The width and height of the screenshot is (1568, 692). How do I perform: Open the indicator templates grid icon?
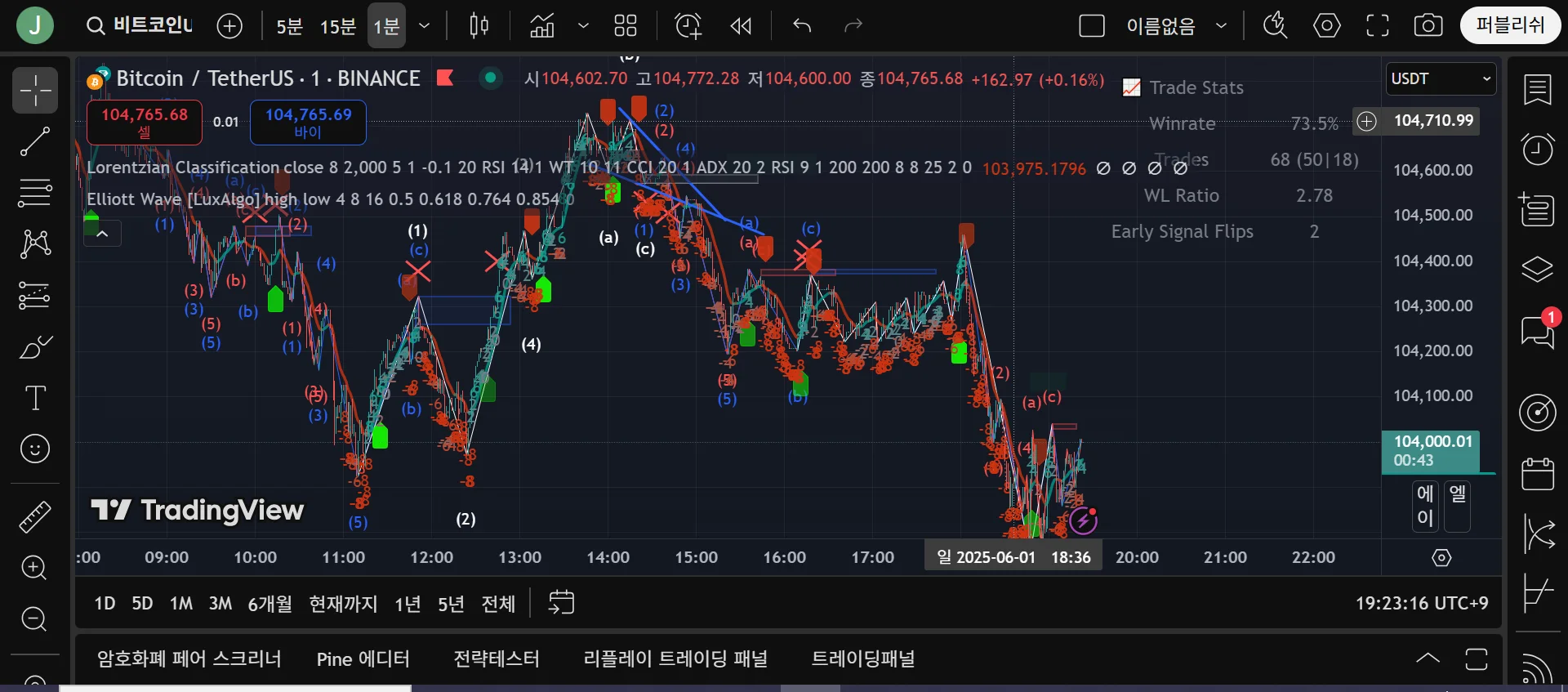pos(626,26)
